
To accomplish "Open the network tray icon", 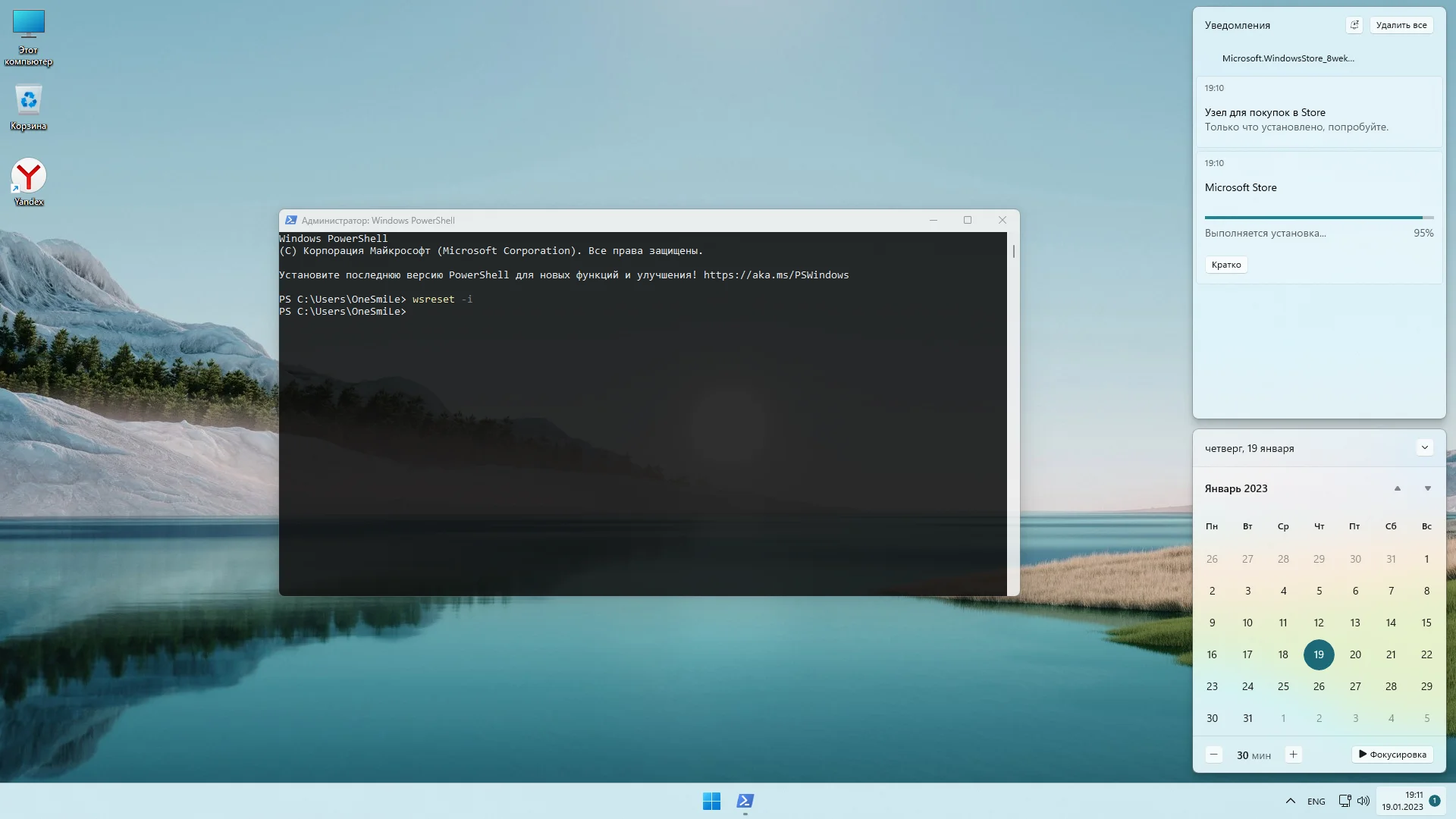I will [x=1345, y=801].
